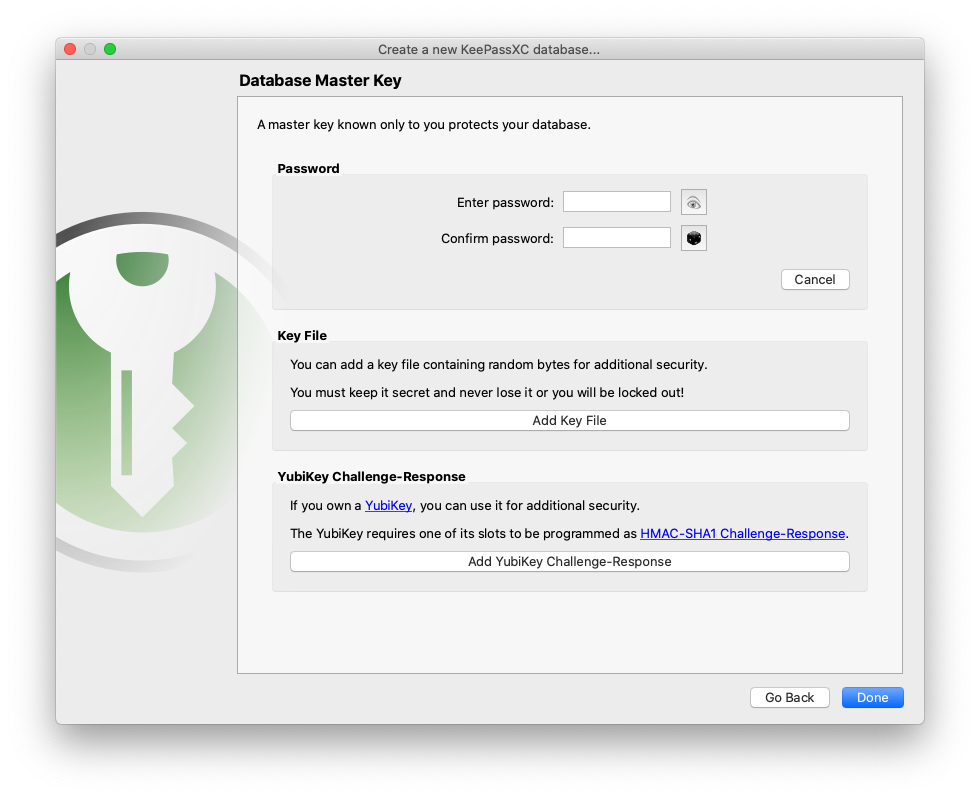Open the YubiKey hyperlink
The height and width of the screenshot is (798, 980).
388,506
